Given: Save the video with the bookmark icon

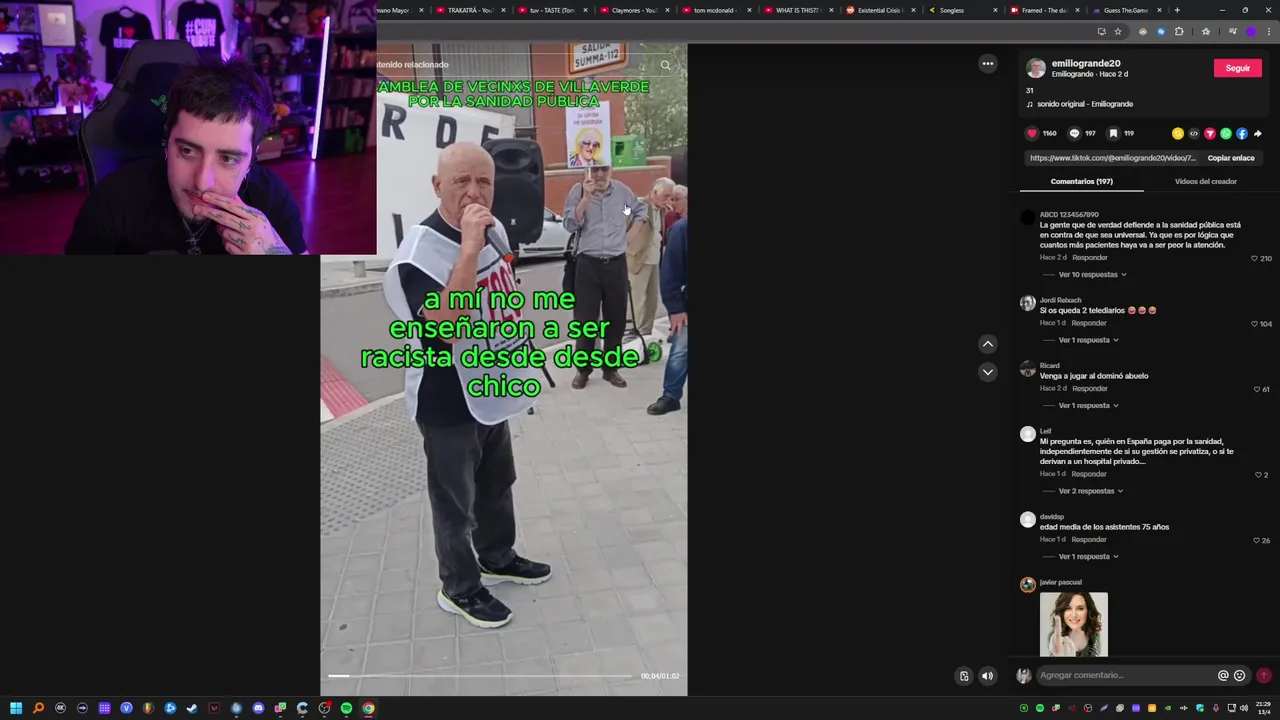Looking at the screenshot, I should [1113, 133].
